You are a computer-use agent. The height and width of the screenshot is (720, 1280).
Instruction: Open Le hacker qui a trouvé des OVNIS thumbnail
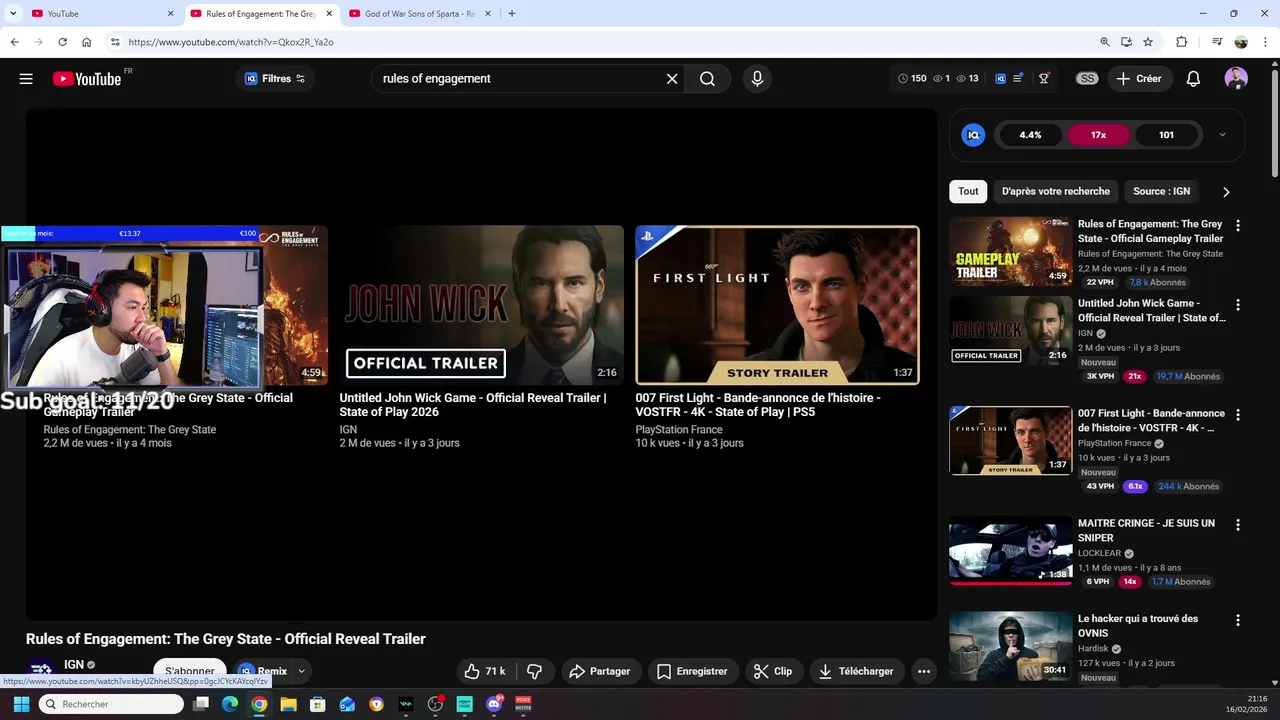pyautogui.click(x=1010, y=645)
